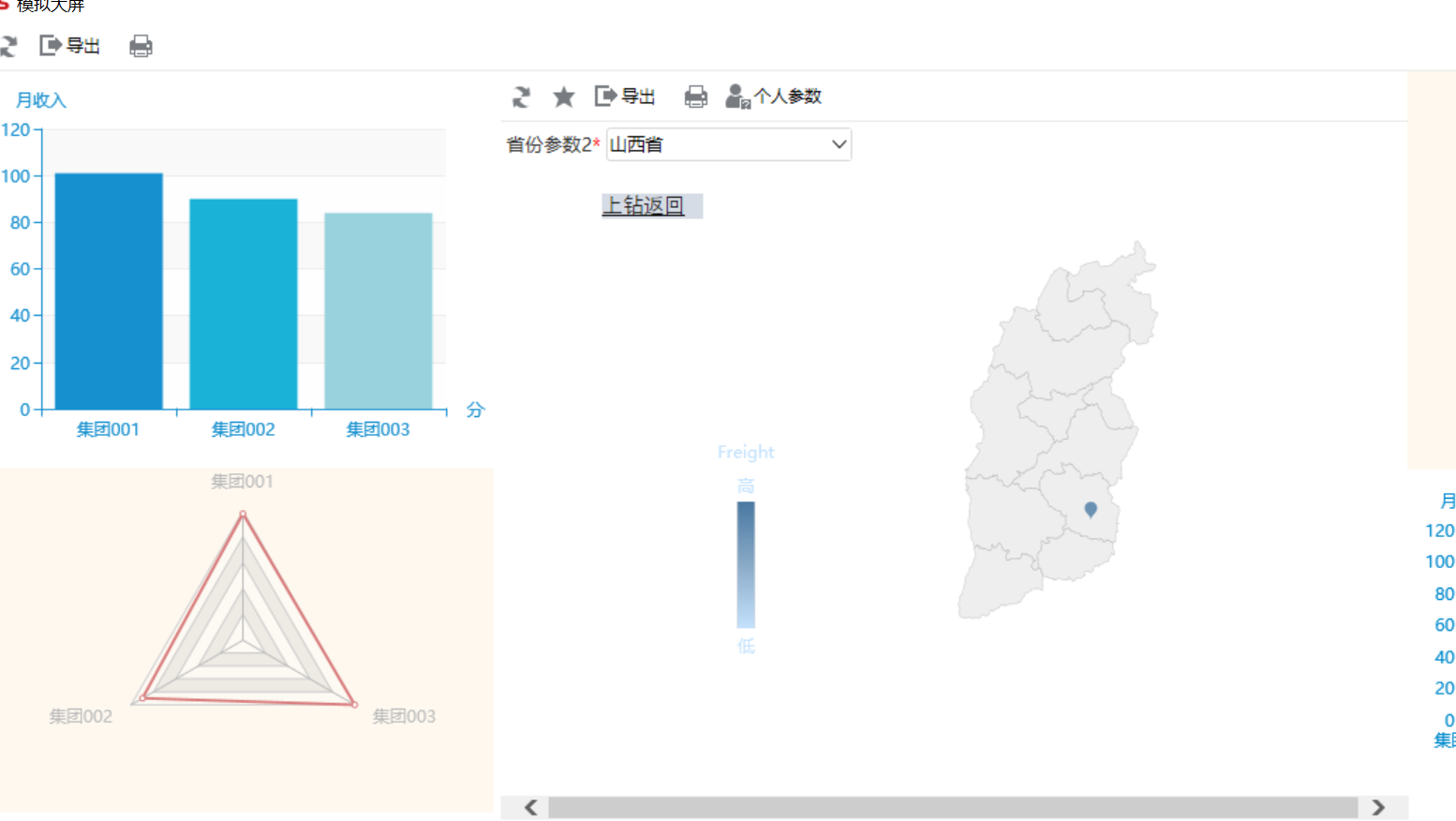Click the refresh icon in top toolbar
The height and width of the screenshot is (821, 1456).
(x=8, y=46)
